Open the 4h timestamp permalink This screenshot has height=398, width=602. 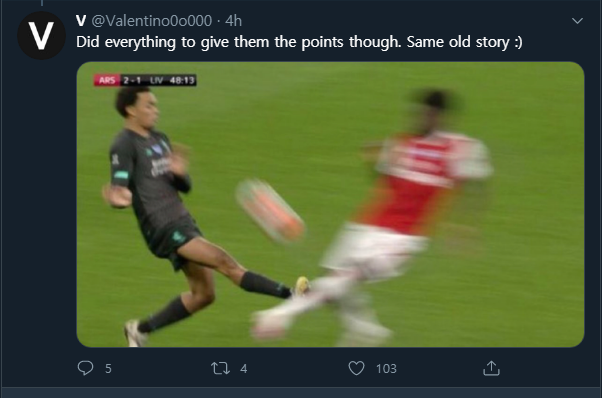(233, 21)
